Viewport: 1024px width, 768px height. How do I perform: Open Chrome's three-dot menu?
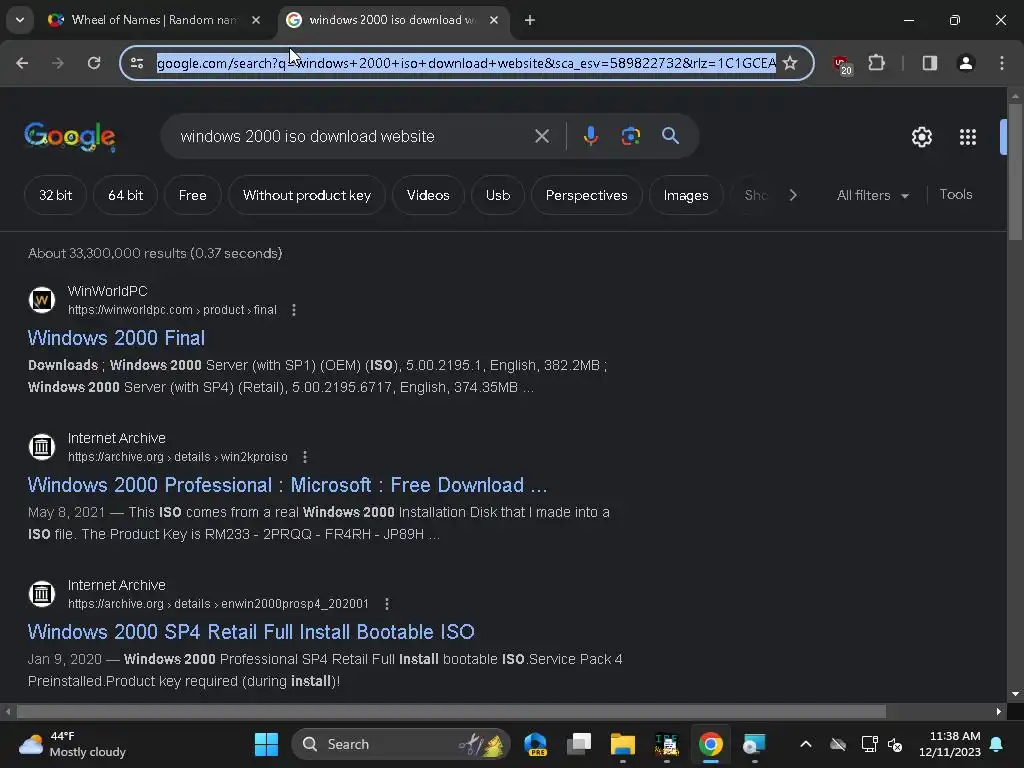coord(1002,63)
